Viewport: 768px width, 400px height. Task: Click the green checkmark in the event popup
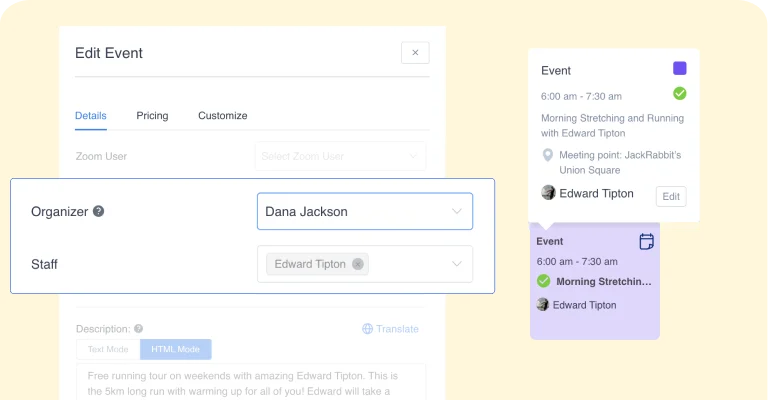679,94
